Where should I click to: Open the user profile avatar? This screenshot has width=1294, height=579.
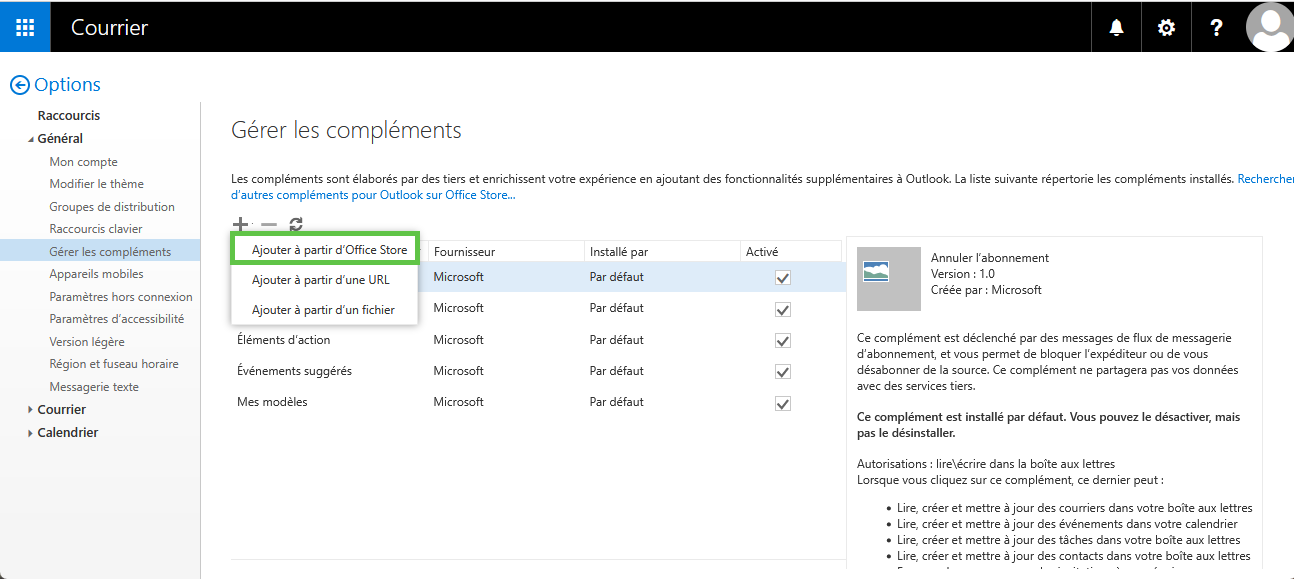[x=1269, y=27]
